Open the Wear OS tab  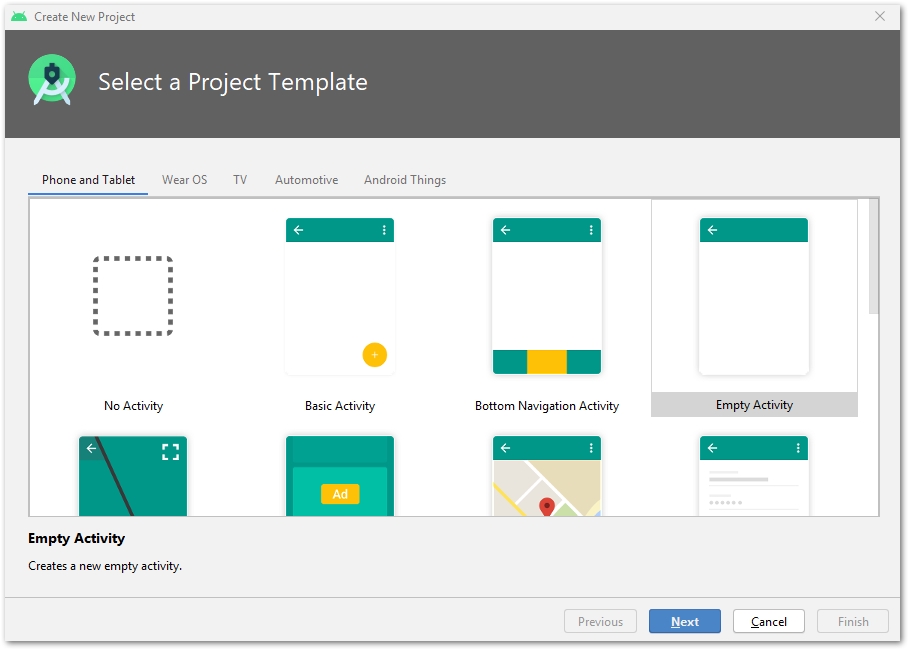(x=184, y=180)
